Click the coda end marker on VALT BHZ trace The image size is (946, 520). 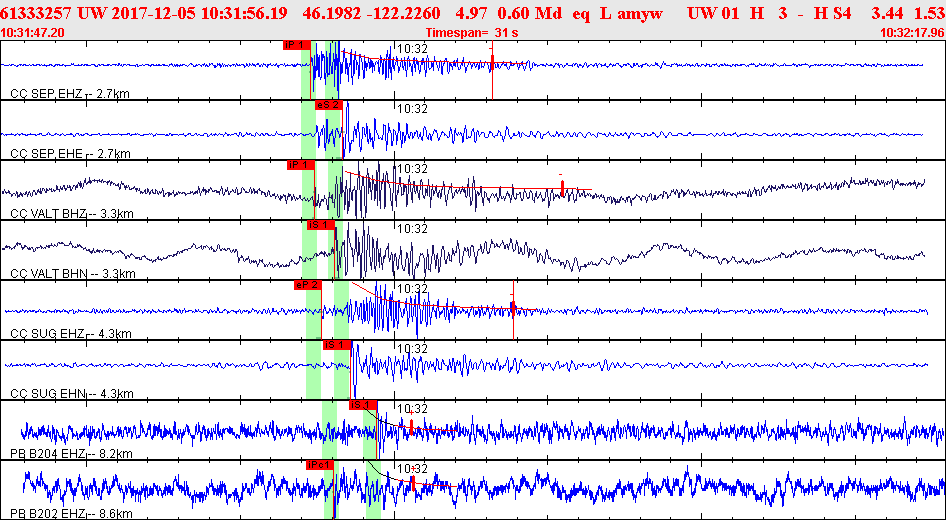[x=562, y=185]
